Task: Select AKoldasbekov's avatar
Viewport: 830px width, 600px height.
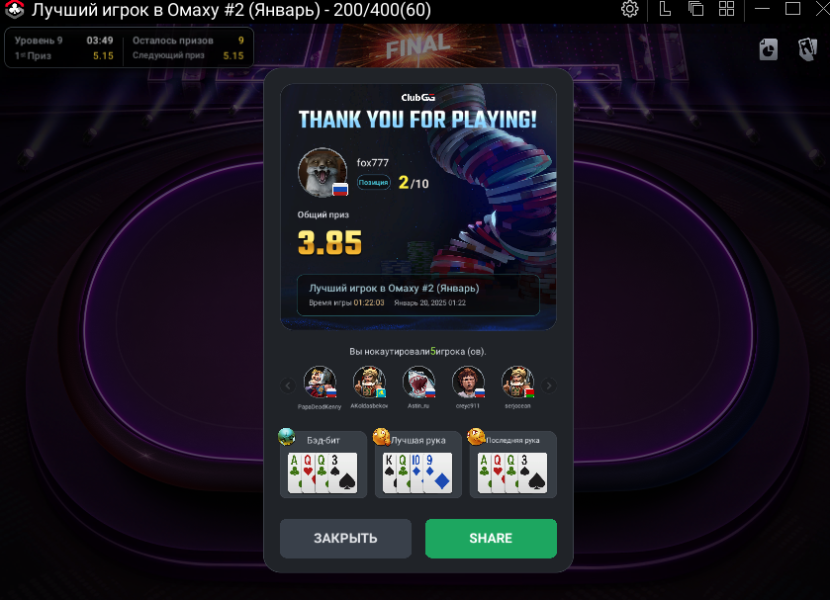Action: click(x=369, y=382)
